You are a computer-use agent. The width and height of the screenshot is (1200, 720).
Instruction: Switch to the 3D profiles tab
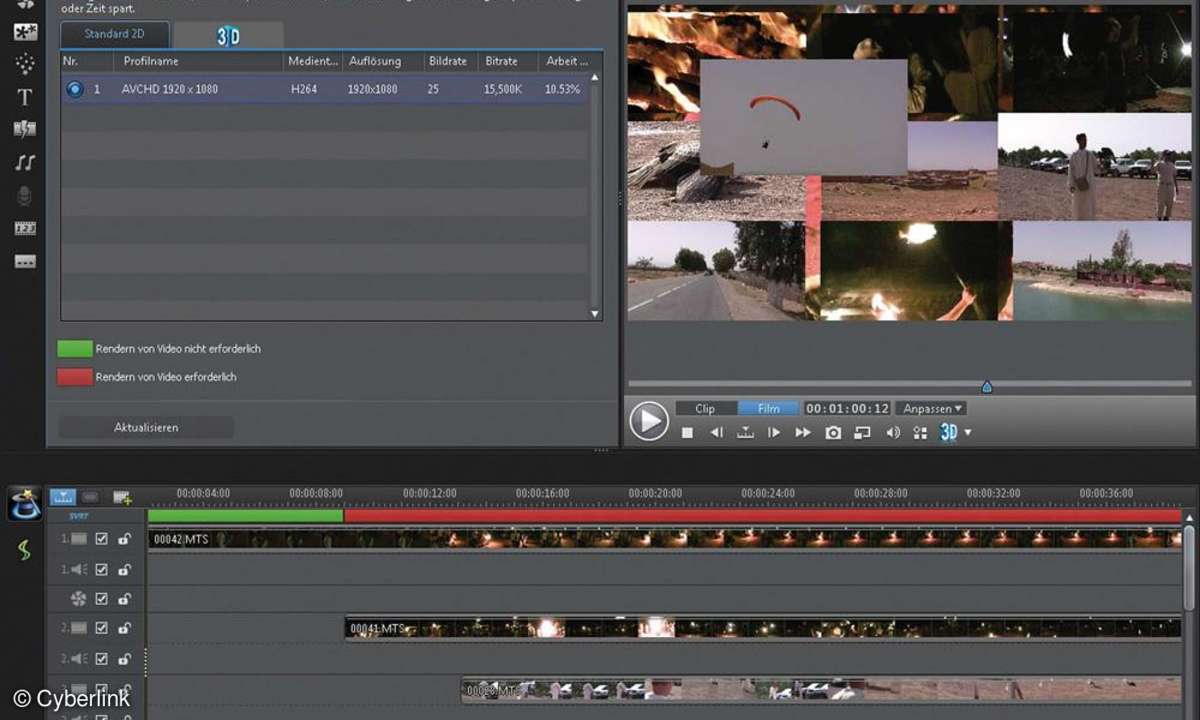(228, 36)
